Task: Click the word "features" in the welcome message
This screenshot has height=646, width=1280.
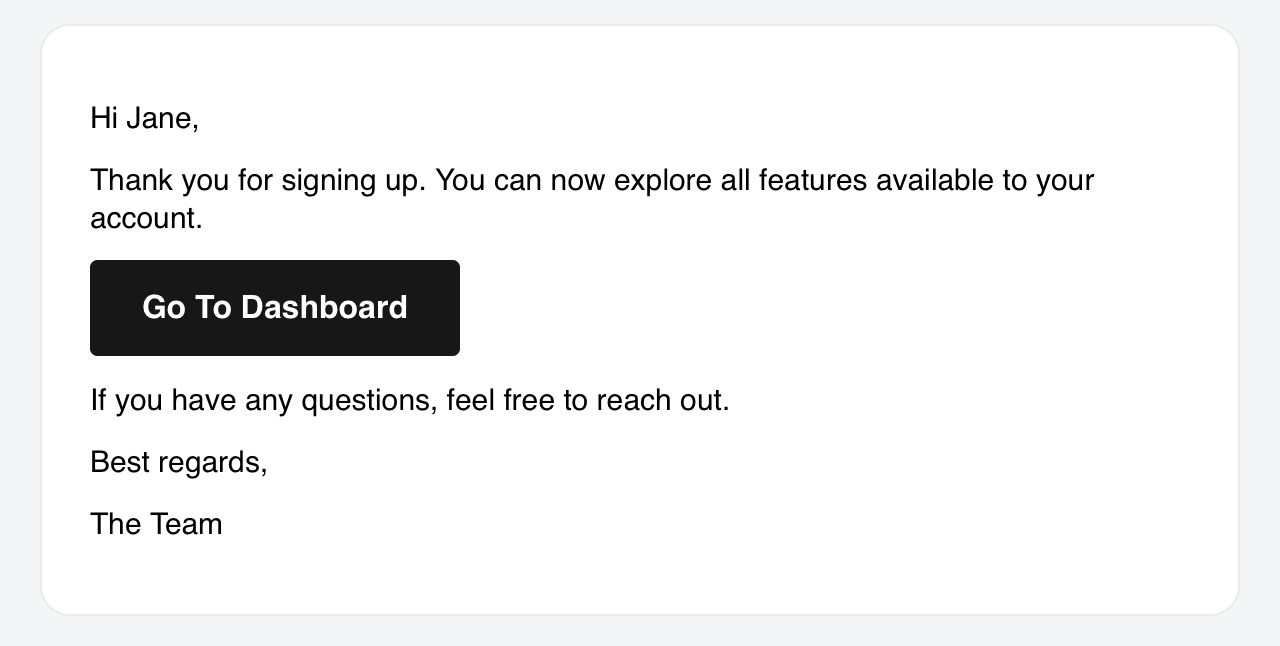Action: click(x=813, y=181)
